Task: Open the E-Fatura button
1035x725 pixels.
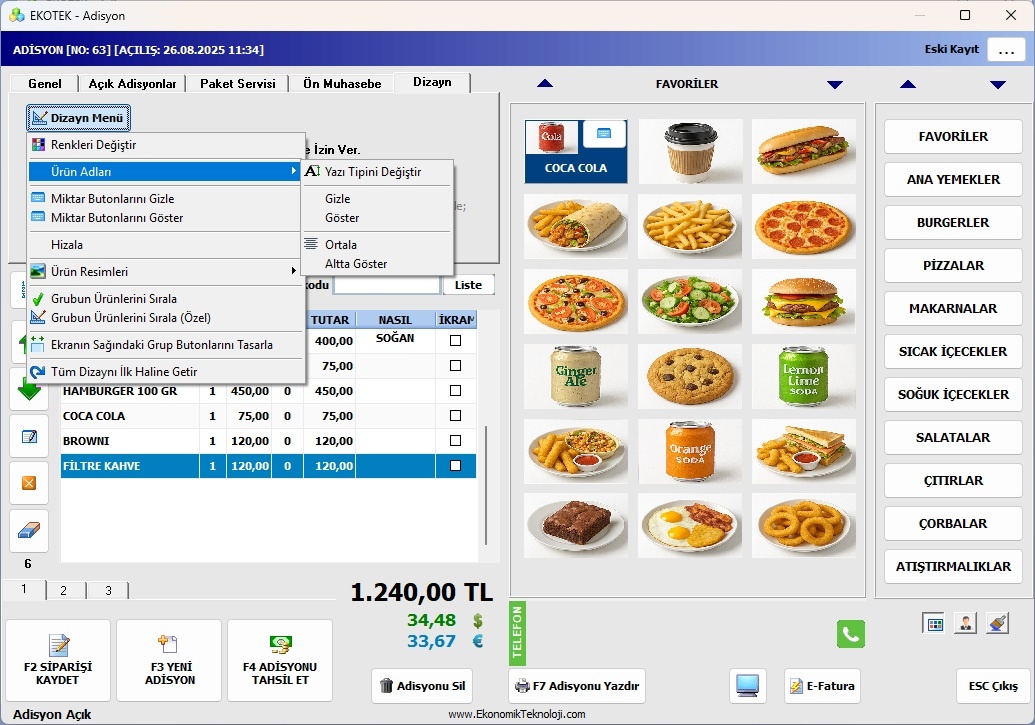Action: tap(822, 686)
